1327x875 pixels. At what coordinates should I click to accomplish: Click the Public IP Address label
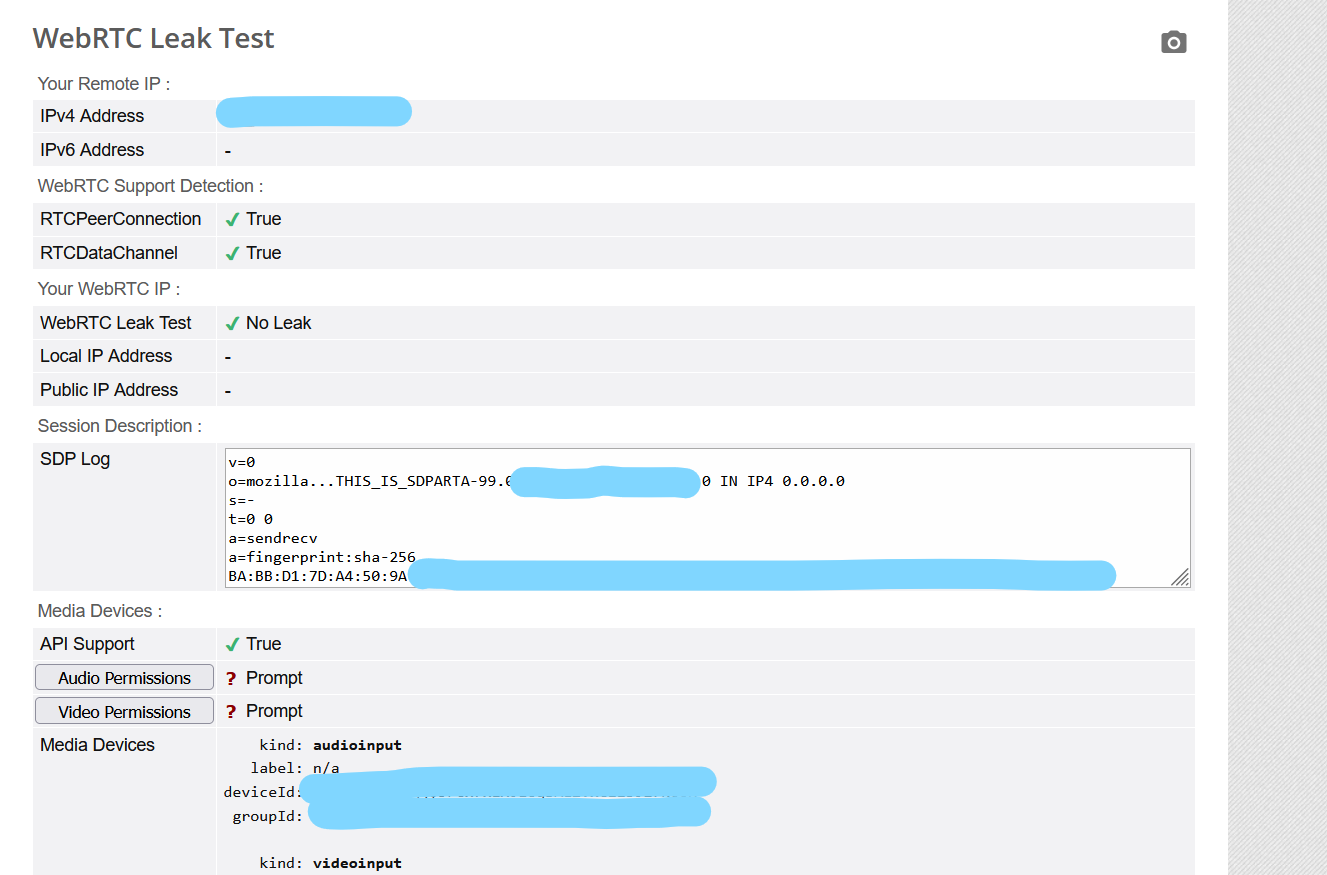click(109, 390)
